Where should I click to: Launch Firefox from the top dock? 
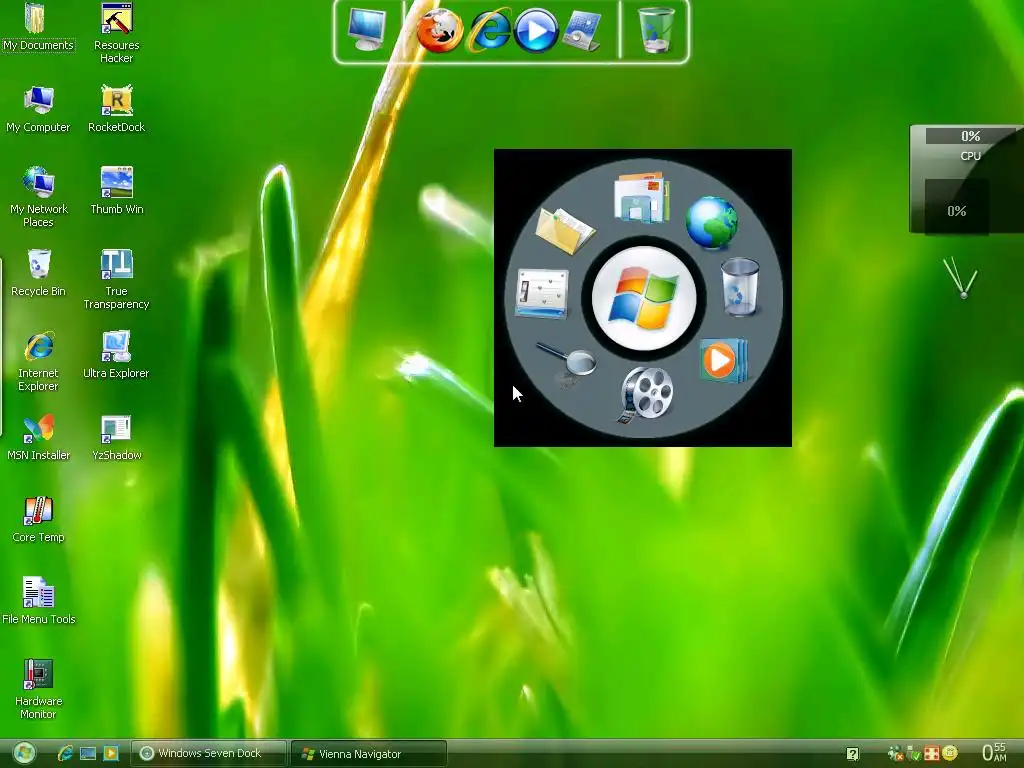click(x=440, y=30)
